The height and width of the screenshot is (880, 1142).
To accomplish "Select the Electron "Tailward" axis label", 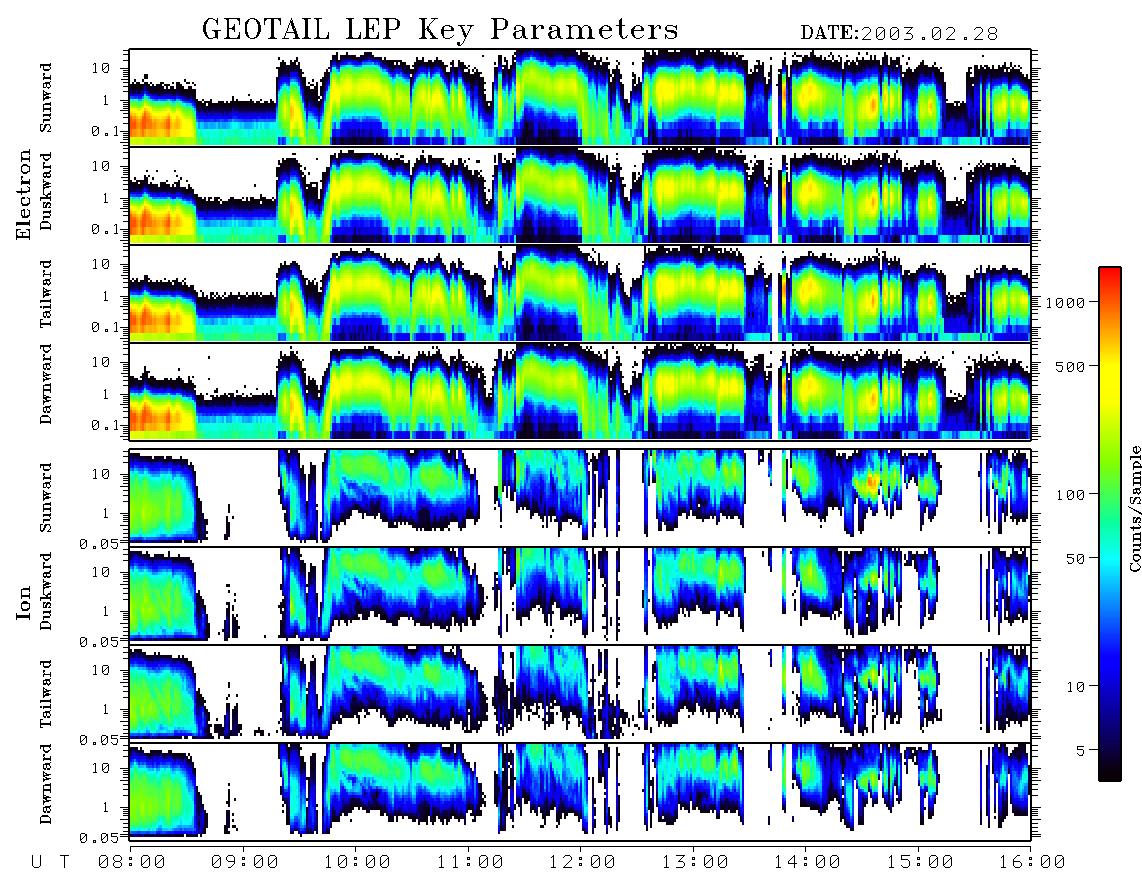I will [46, 293].
